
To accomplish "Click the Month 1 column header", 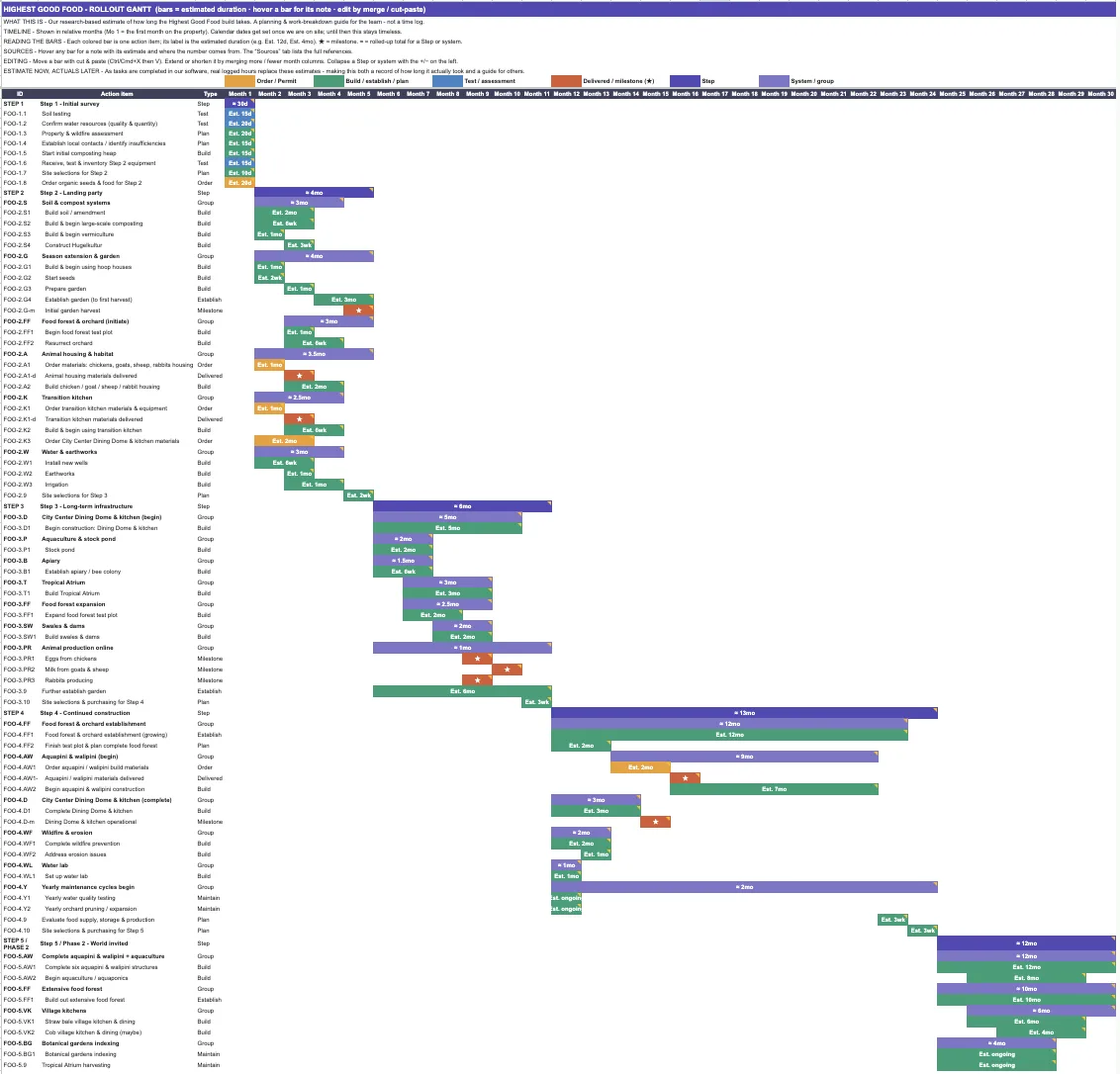I will pyautogui.click(x=239, y=94).
